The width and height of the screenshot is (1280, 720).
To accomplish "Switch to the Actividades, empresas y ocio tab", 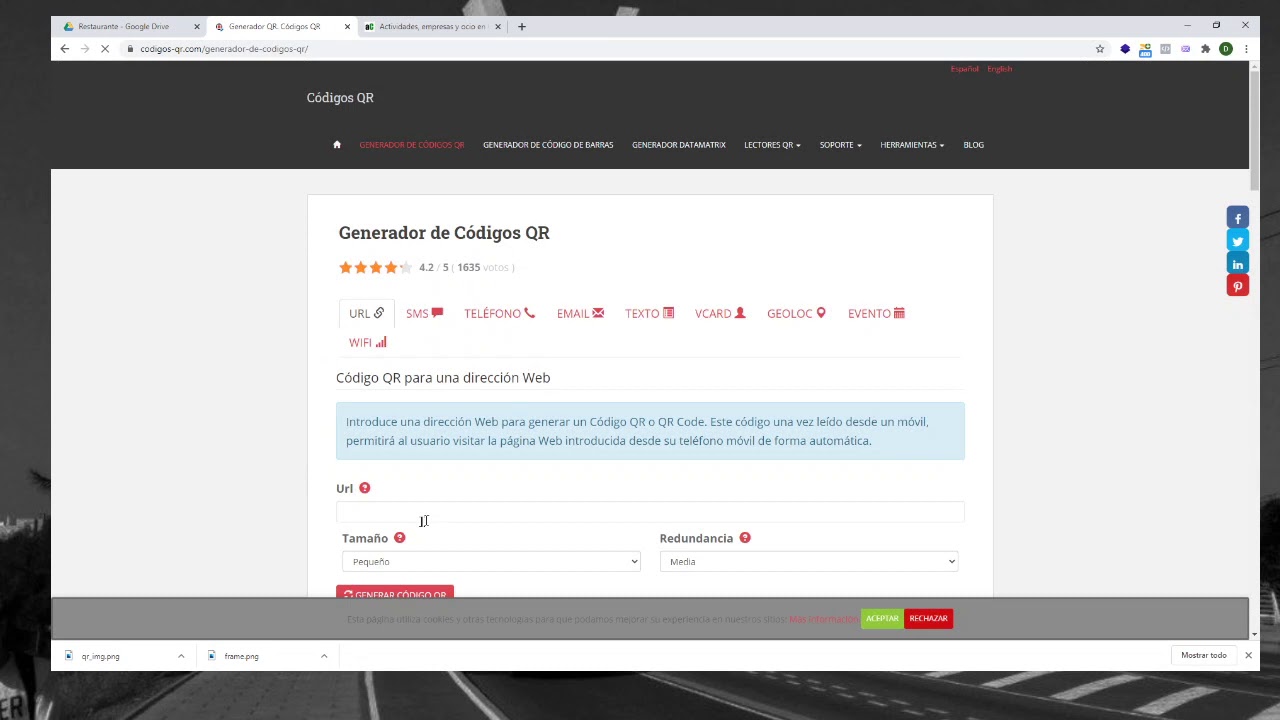I will [x=432, y=27].
